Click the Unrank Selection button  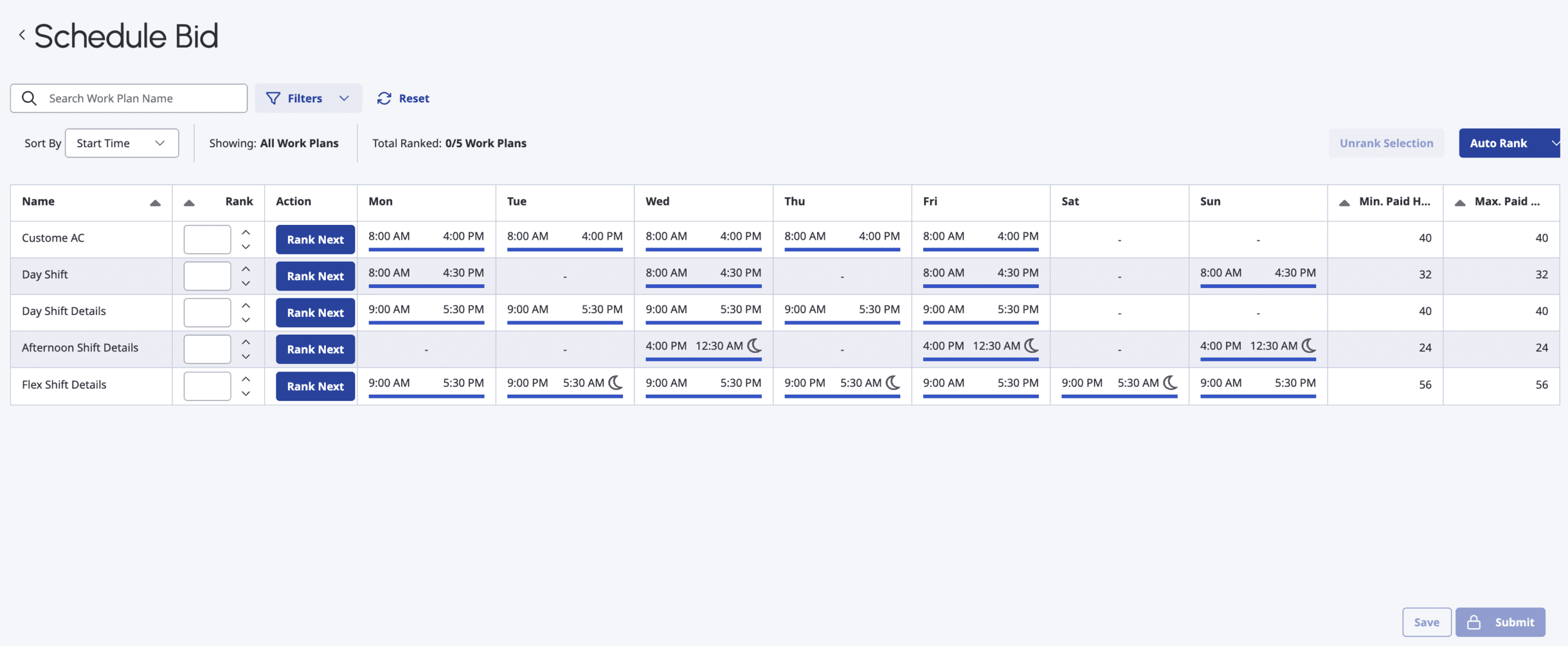pyautogui.click(x=1386, y=143)
